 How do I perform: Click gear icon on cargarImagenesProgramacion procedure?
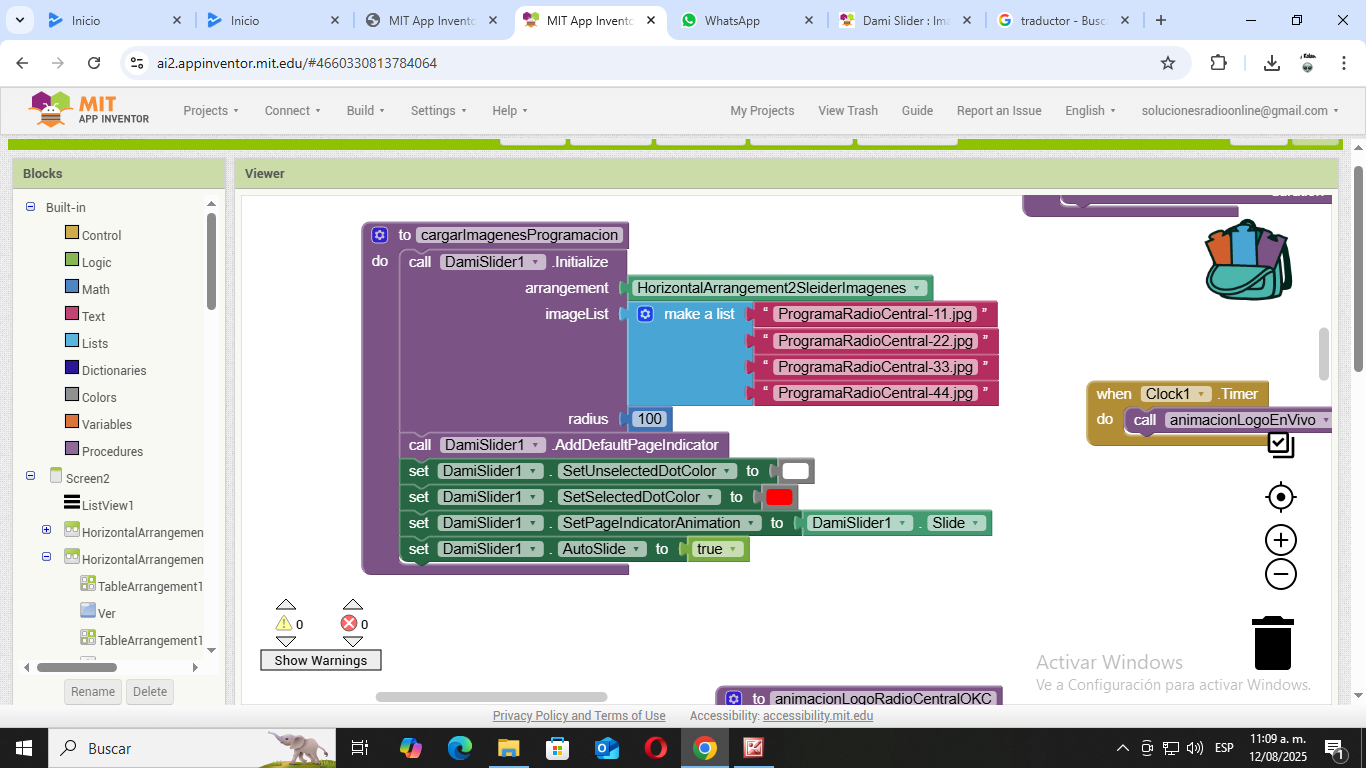(380, 235)
